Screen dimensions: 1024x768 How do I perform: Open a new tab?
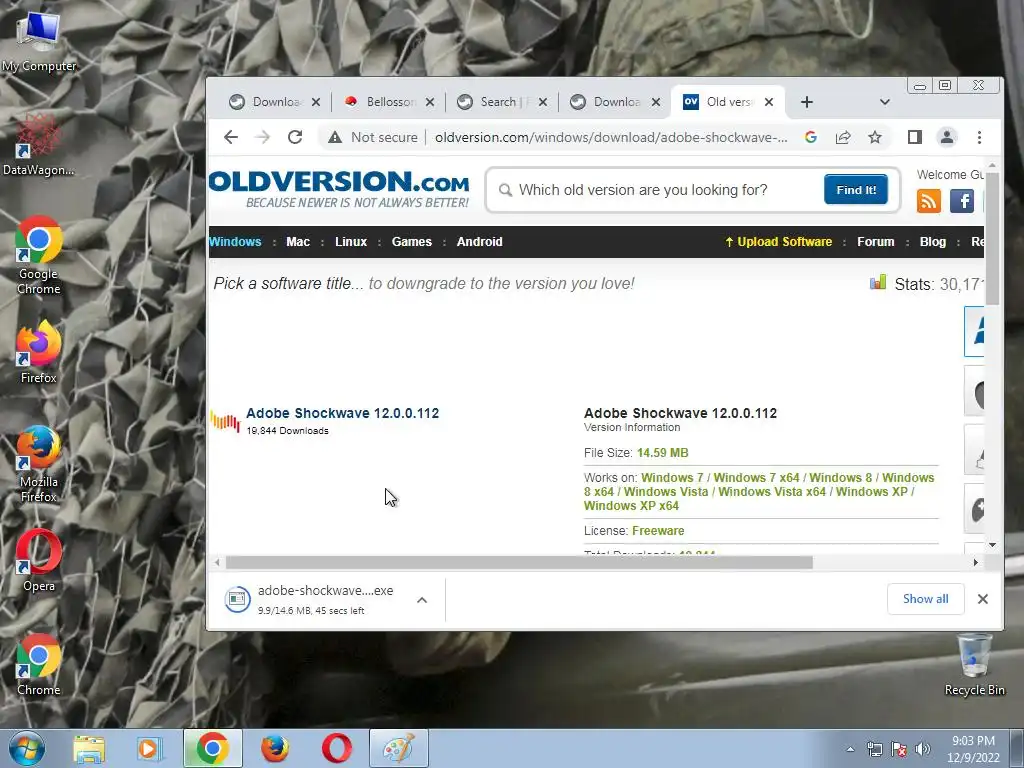click(807, 102)
